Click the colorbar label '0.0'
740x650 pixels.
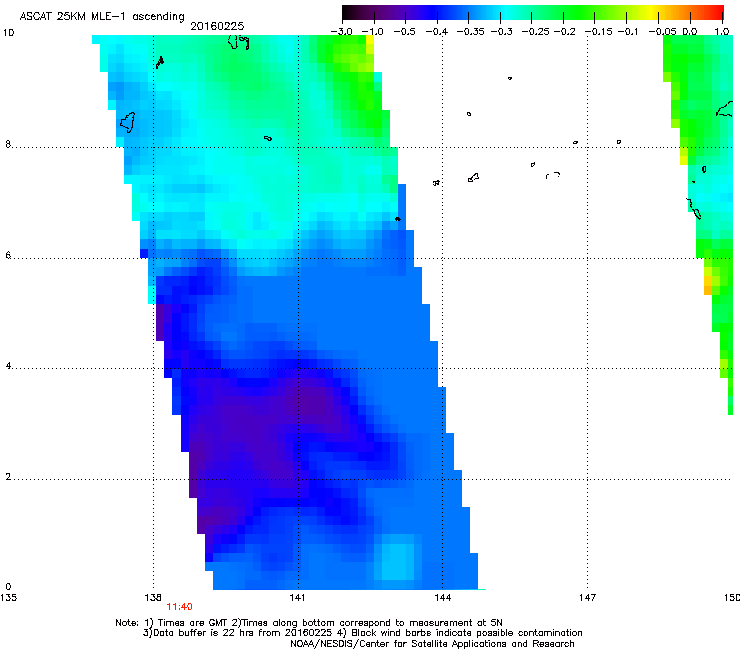point(690,32)
